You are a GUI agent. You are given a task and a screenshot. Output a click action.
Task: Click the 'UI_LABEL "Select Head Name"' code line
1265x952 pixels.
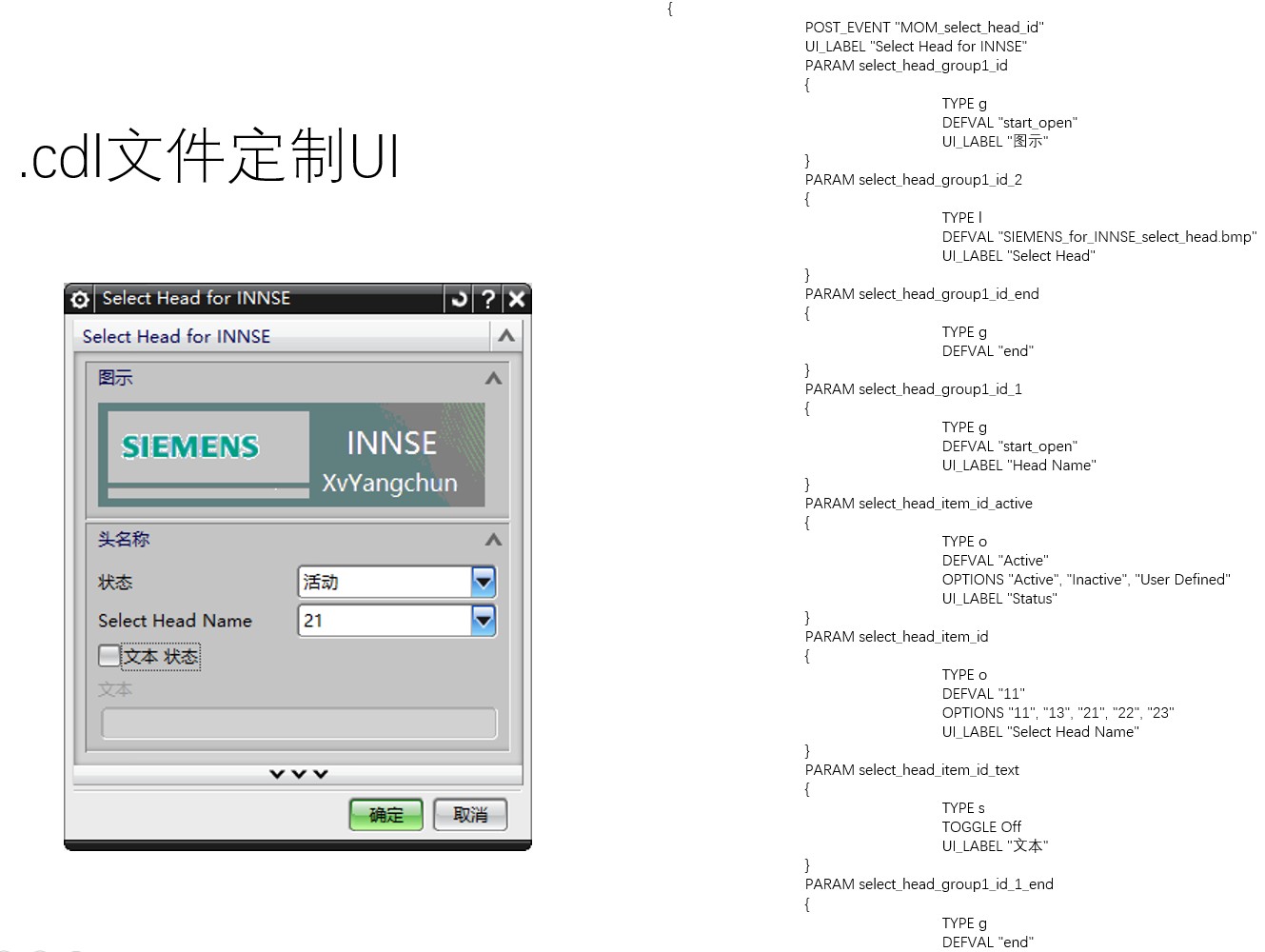pyautogui.click(x=1040, y=732)
